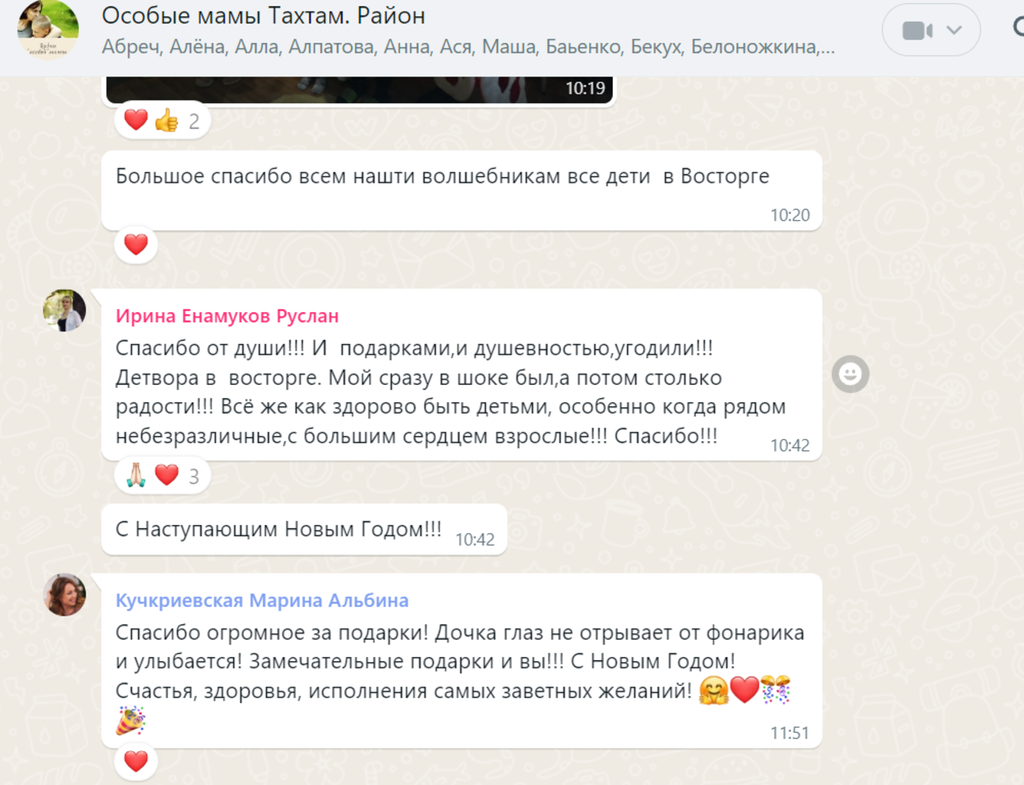Open Marina Albina's profile picture
Screen dimensions: 1024x785
click(64, 595)
